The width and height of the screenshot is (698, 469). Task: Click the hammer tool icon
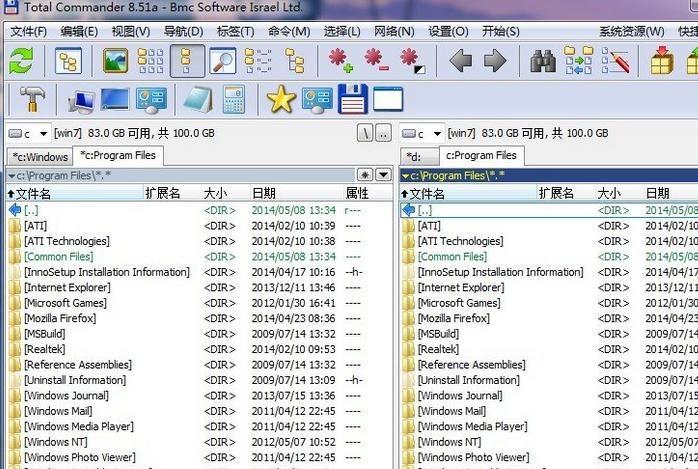(32, 99)
